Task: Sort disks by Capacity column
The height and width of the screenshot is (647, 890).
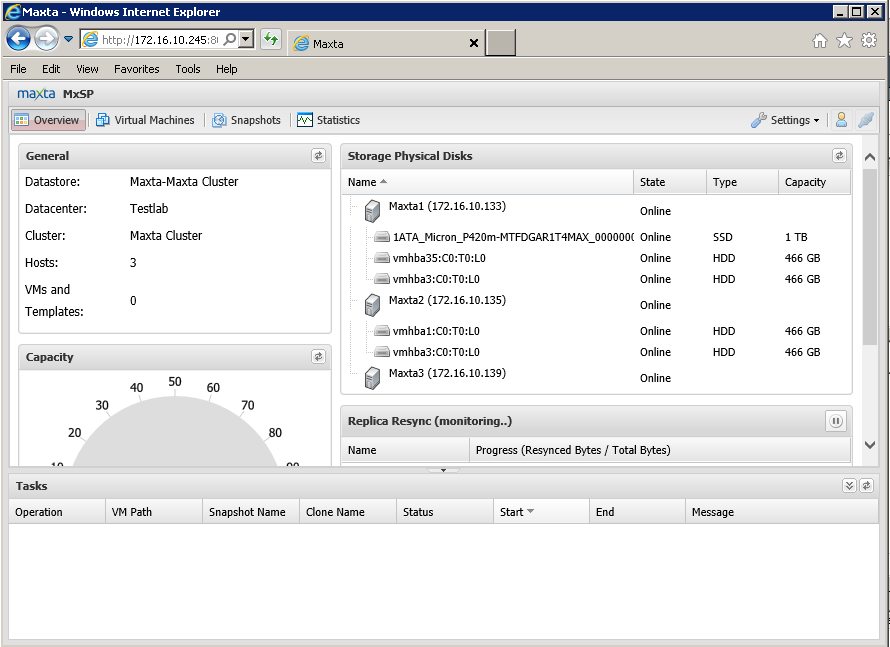Action: [815, 182]
